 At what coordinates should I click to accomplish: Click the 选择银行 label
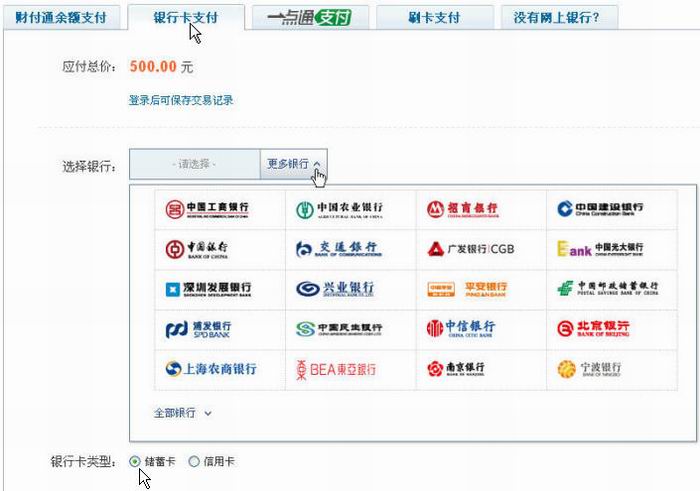89,167
